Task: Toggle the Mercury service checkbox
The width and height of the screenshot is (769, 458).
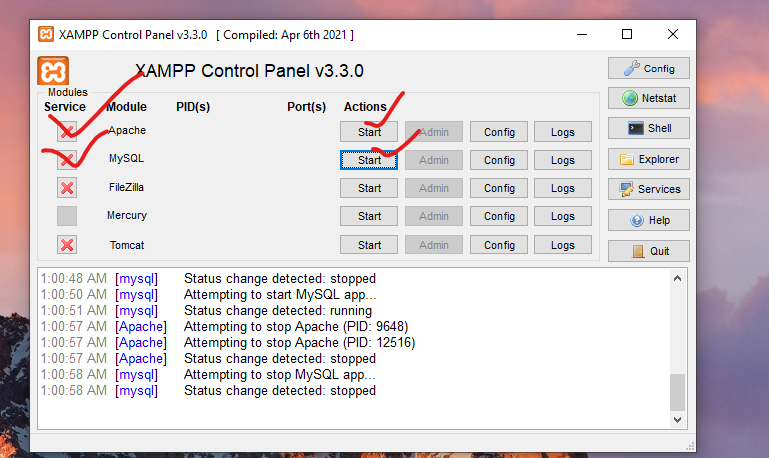Action: (x=67, y=216)
